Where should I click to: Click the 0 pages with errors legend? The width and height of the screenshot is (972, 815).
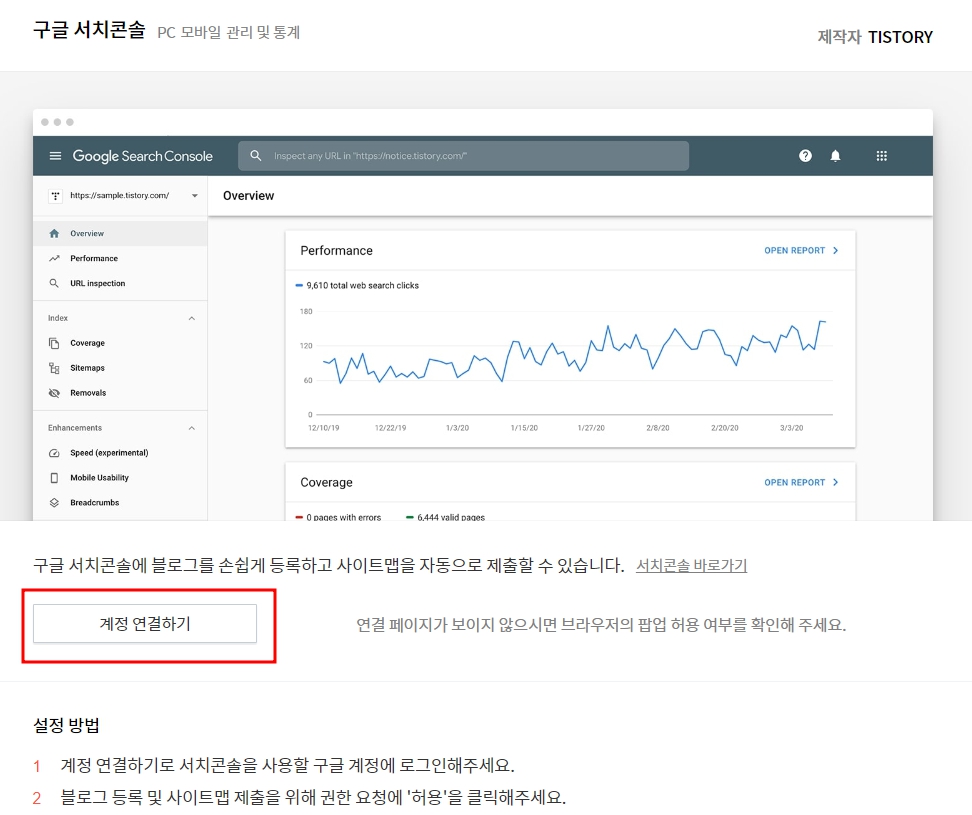click(x=338, y=517)
